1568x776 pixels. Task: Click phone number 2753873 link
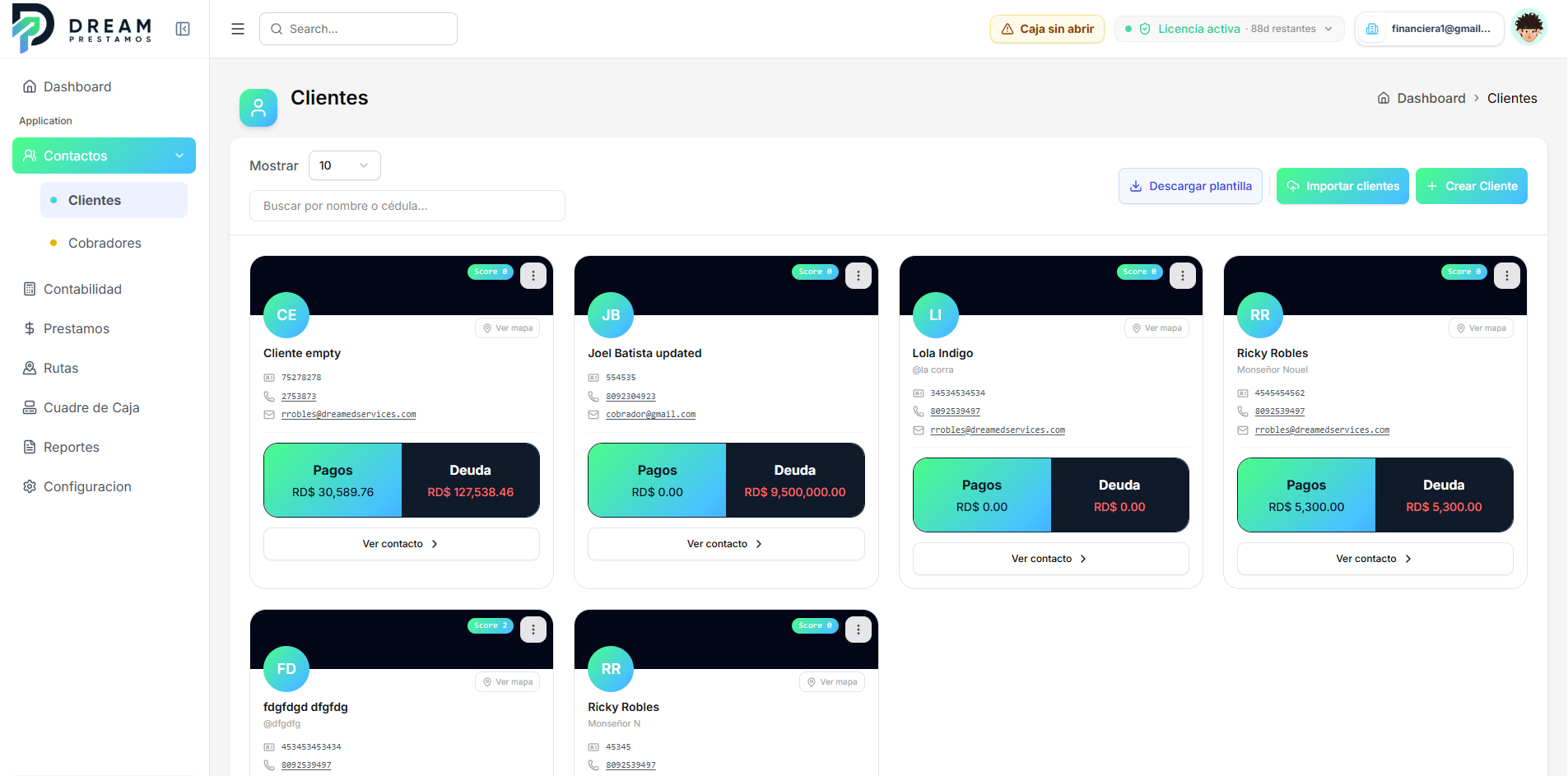299,397
